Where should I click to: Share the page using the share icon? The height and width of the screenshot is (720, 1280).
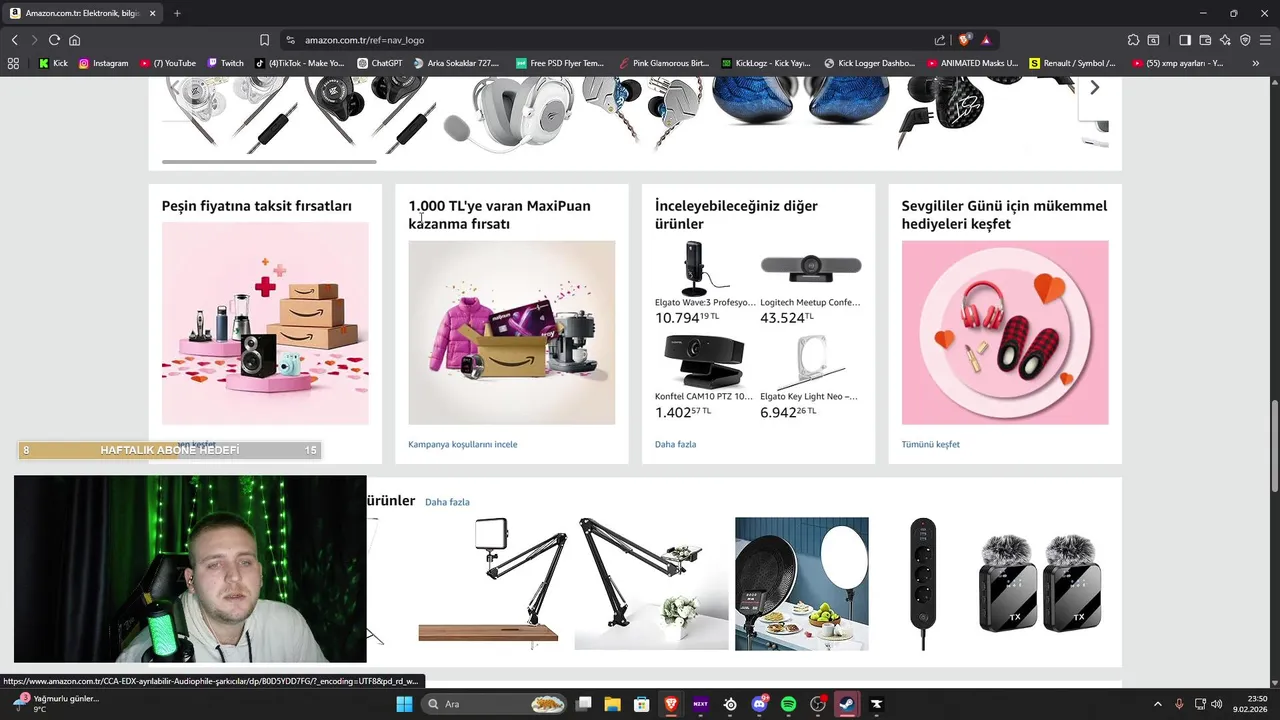coord(940,40)
